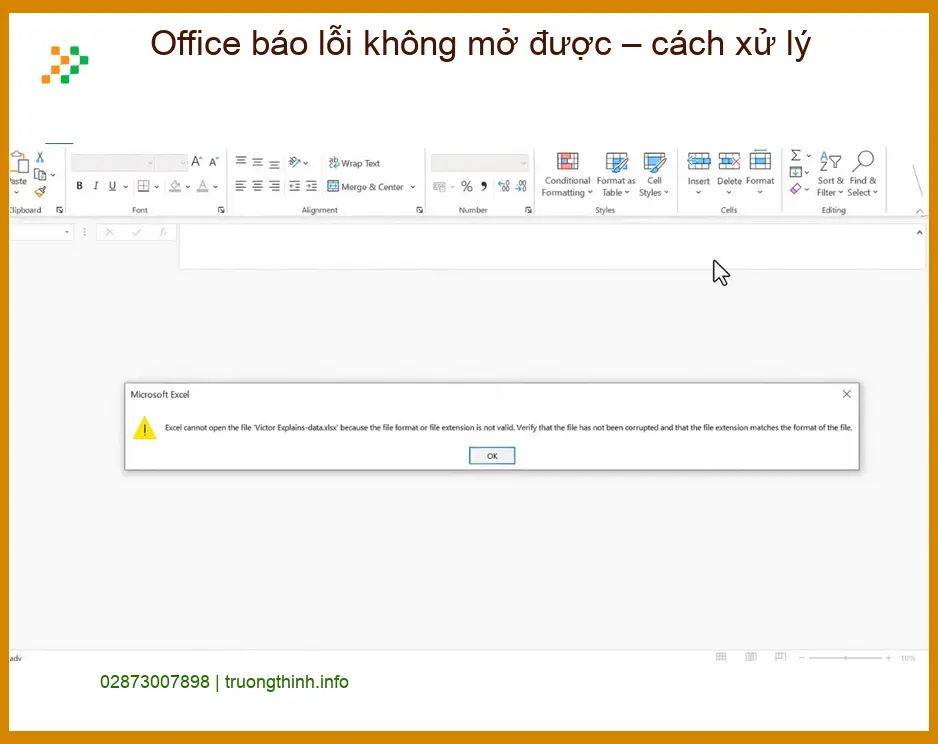Open the Borders dropdown arrow

click(x=157, y=187)
